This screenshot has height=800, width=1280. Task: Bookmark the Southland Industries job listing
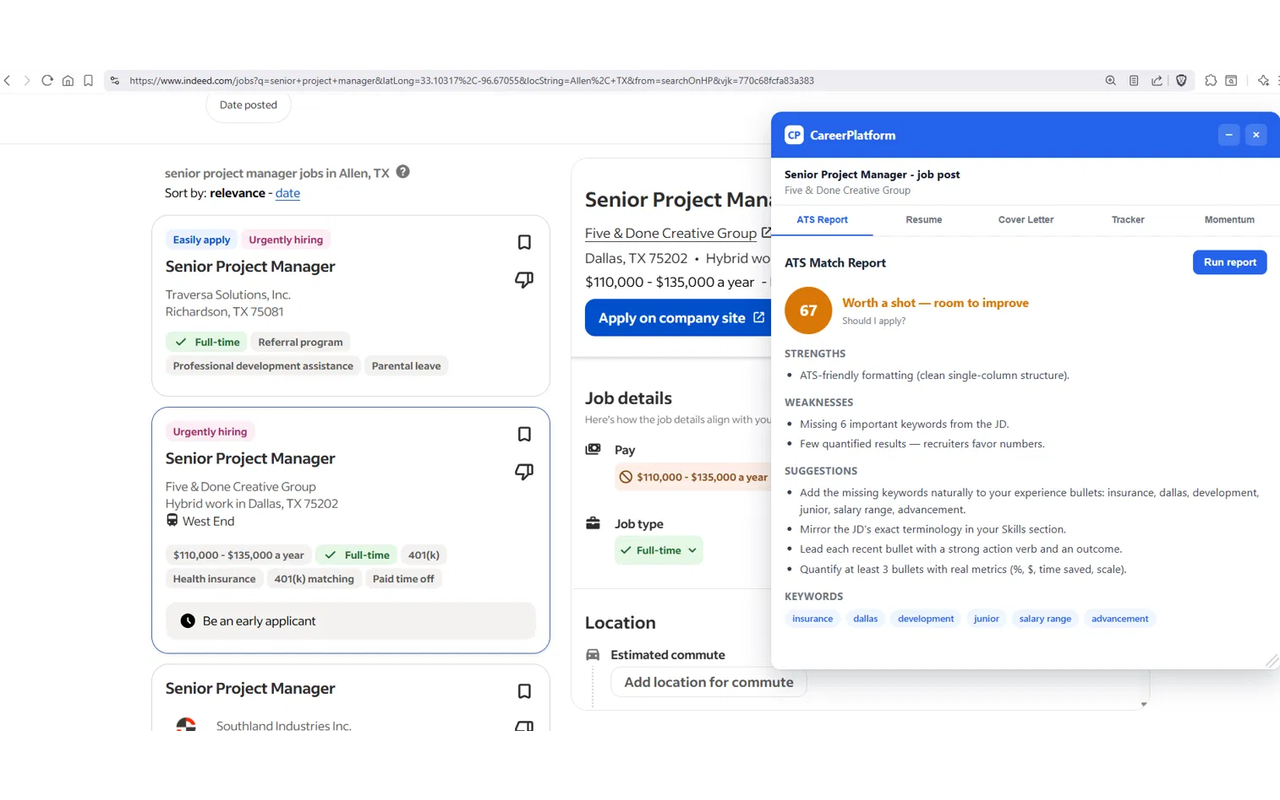click(x=524, y=691)
